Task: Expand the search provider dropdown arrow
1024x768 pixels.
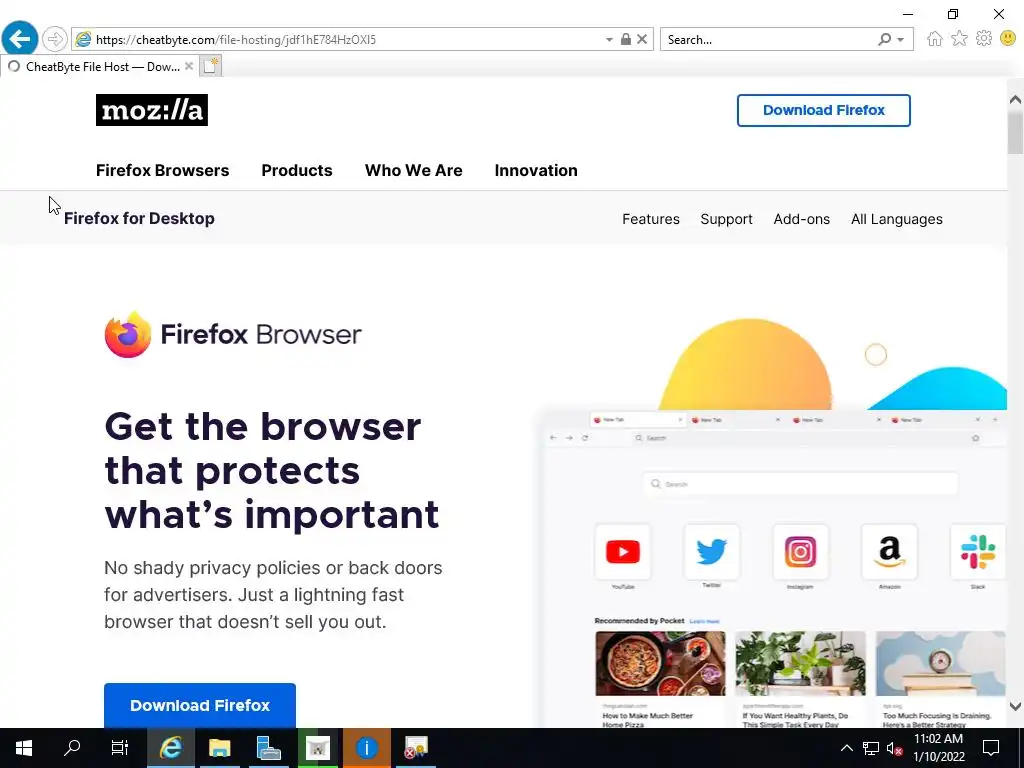Action: pyautogui.click(x=901, y=40)
